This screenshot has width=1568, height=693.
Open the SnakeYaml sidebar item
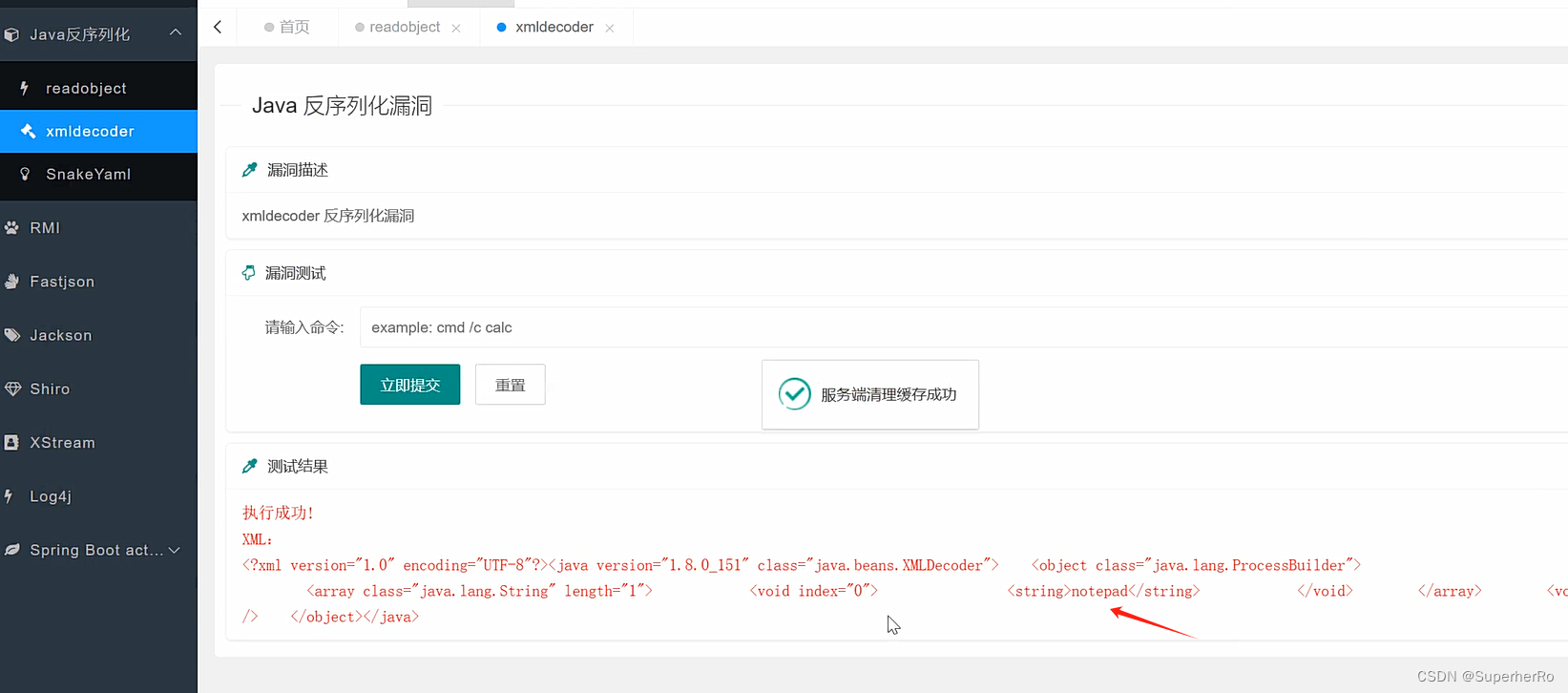click(98, 174)
